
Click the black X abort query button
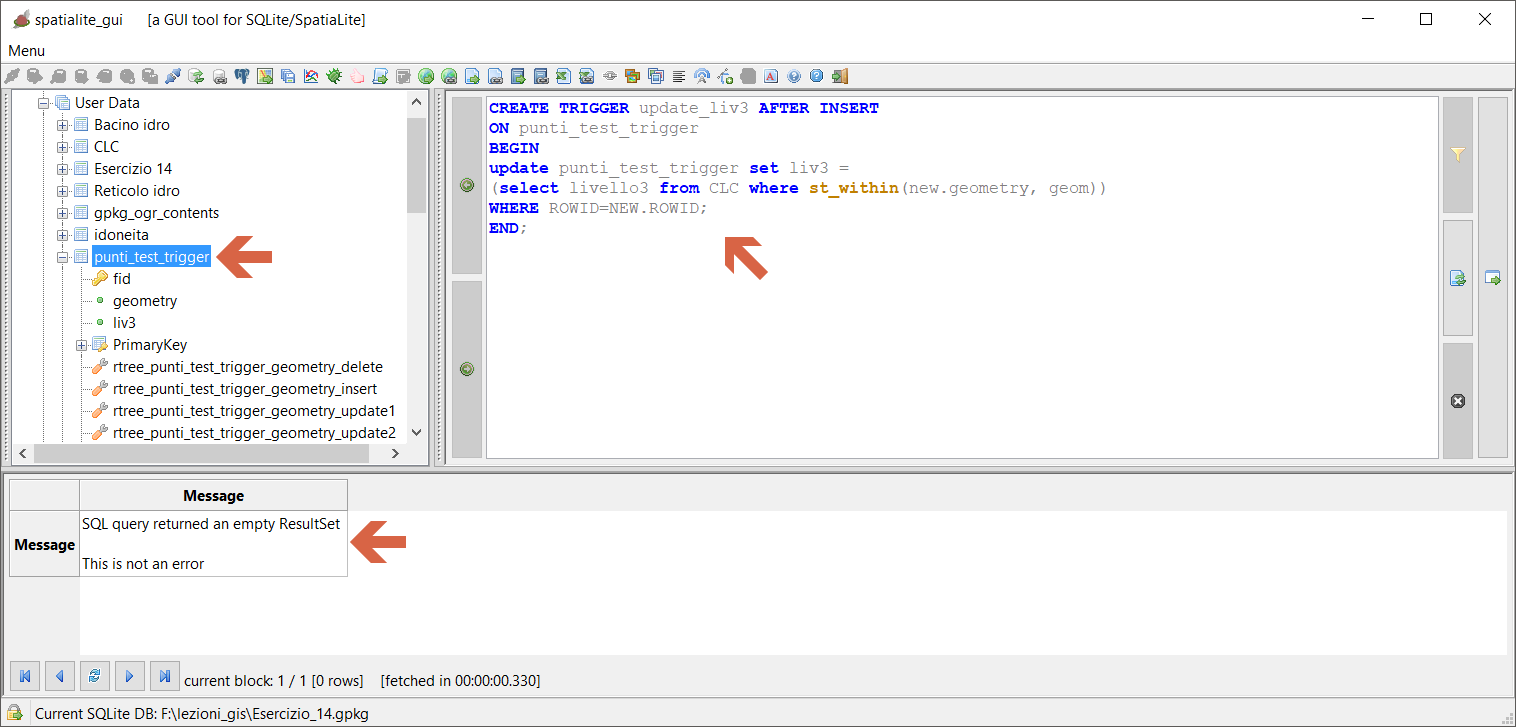point(1457,401)
